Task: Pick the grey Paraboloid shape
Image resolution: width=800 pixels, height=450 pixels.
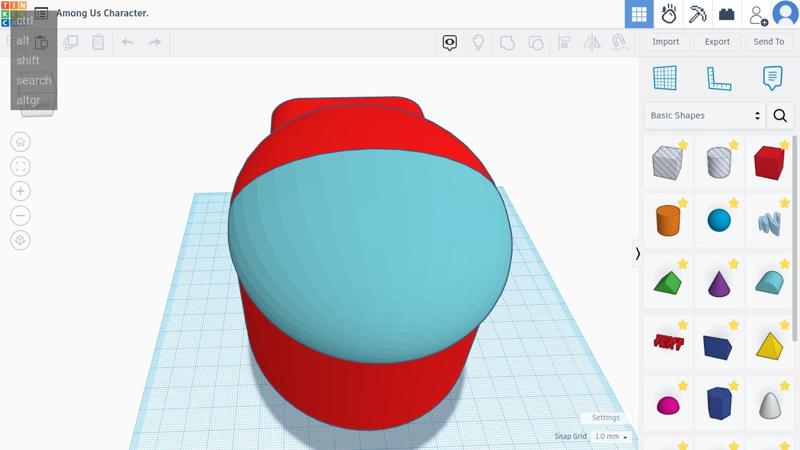Action: [770, 405]
